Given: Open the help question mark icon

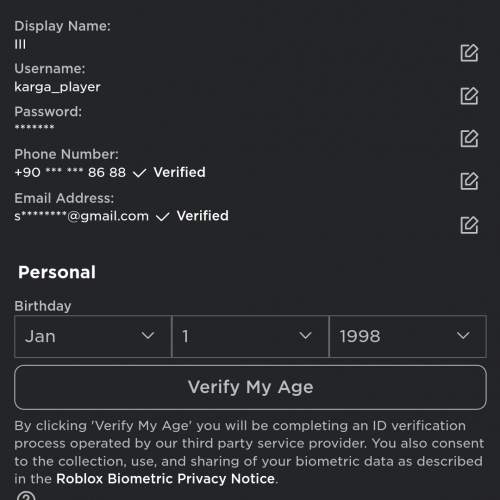Looking at the screenshot, I should (x=26, y=496).
